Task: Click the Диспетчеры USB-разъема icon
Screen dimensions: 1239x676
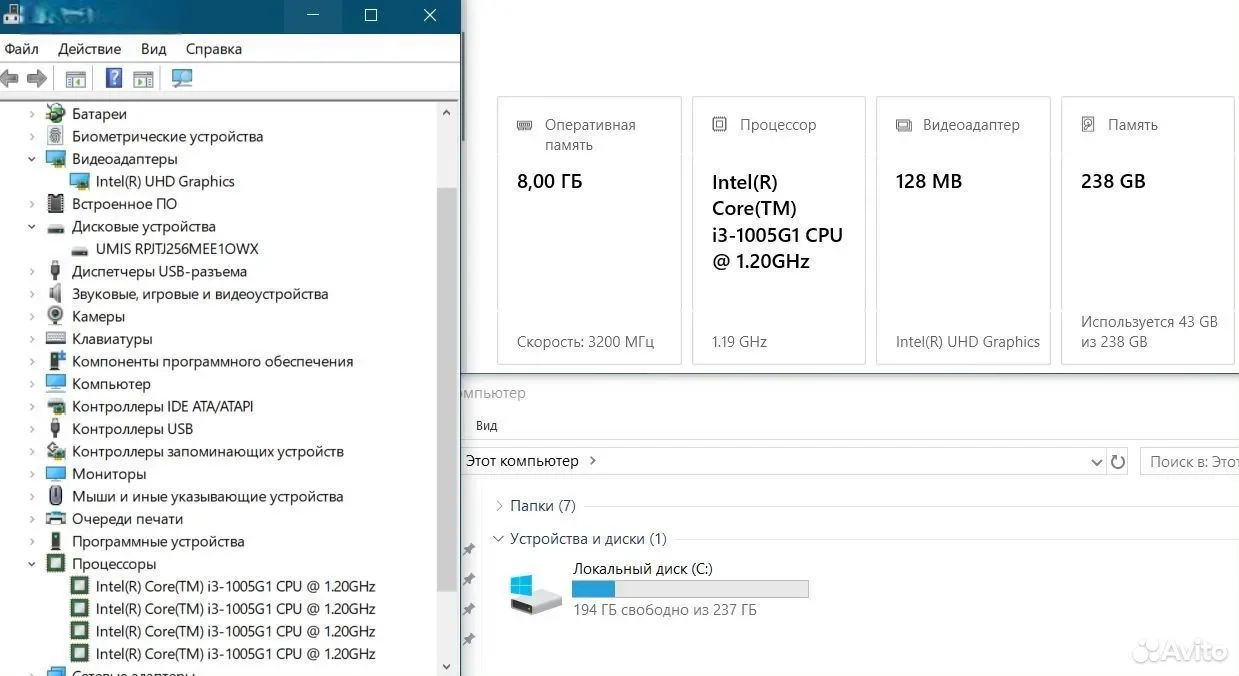Action: click(56, 271)
